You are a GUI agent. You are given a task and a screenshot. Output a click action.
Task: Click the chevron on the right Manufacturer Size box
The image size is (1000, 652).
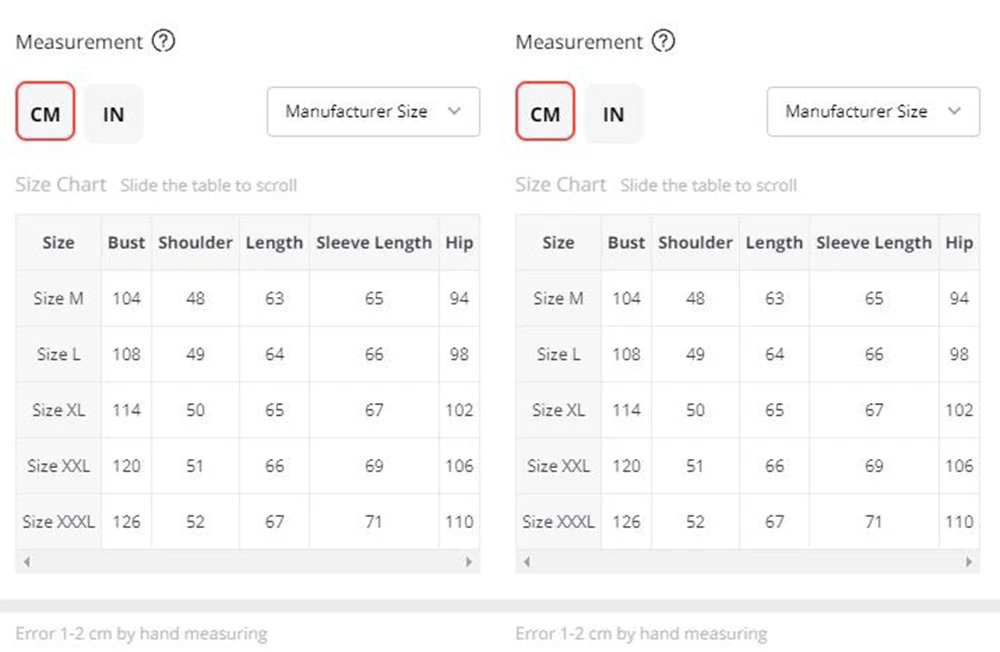954,112
